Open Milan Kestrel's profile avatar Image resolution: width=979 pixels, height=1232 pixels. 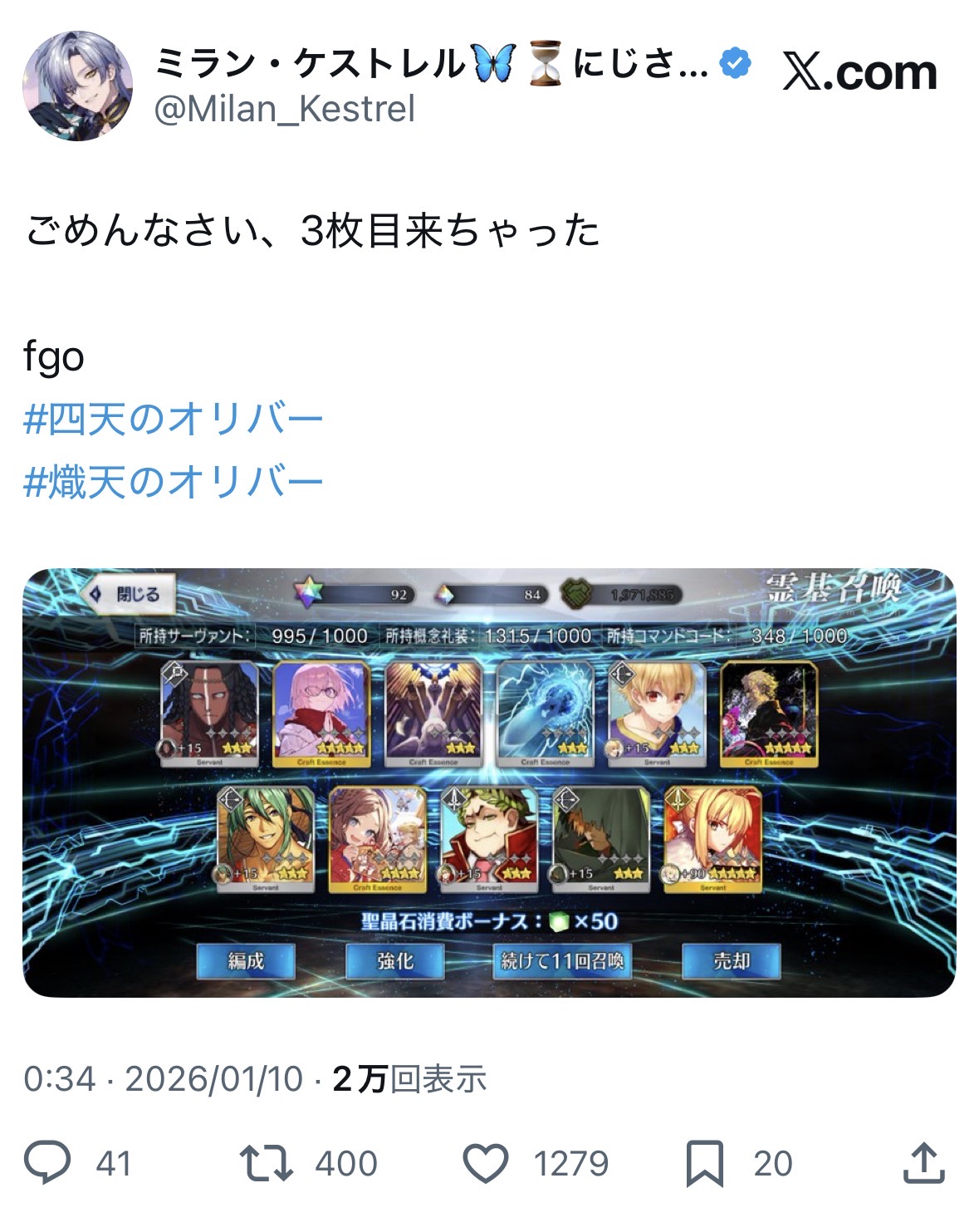[77, 86]
